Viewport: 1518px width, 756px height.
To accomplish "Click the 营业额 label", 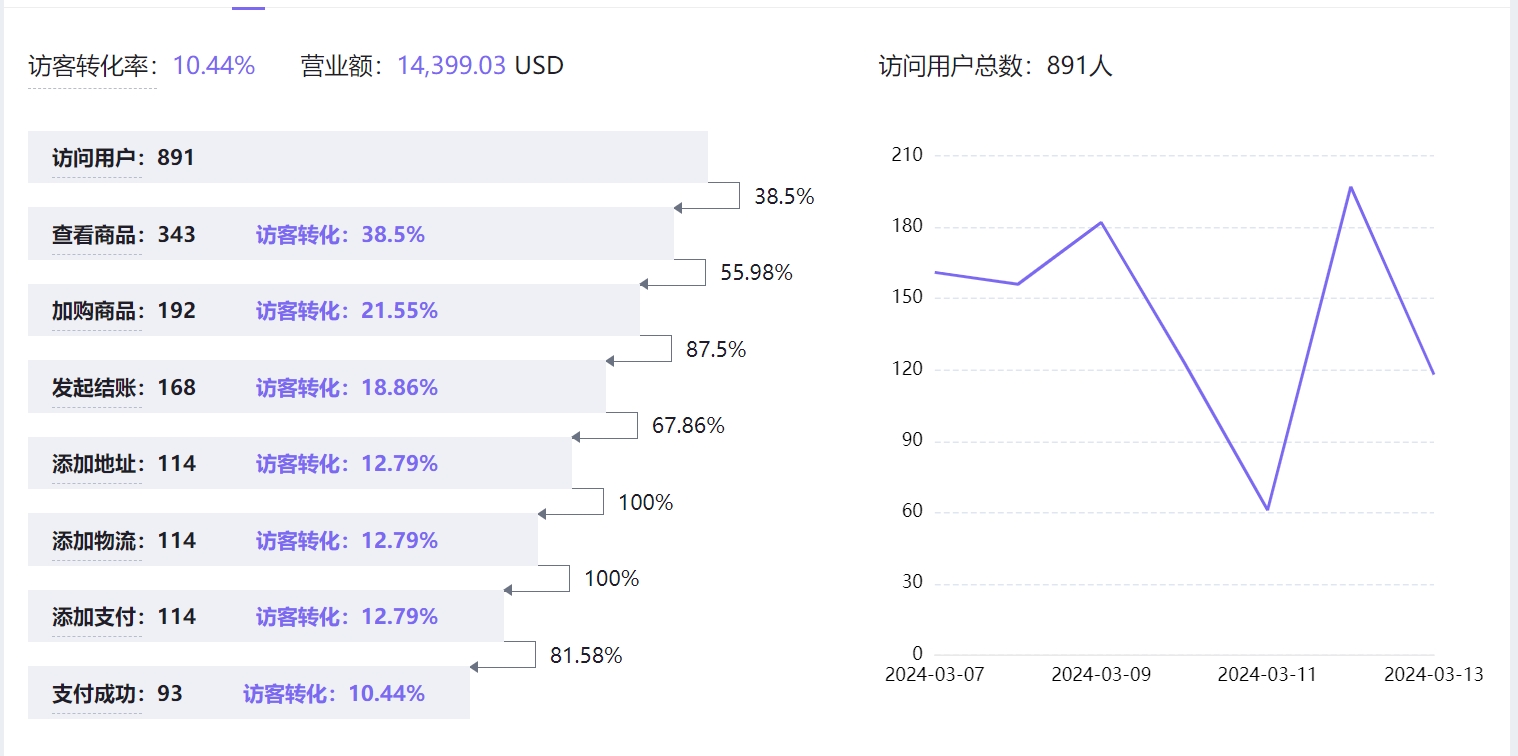I will pyautogui.click(x=340, y=66).
